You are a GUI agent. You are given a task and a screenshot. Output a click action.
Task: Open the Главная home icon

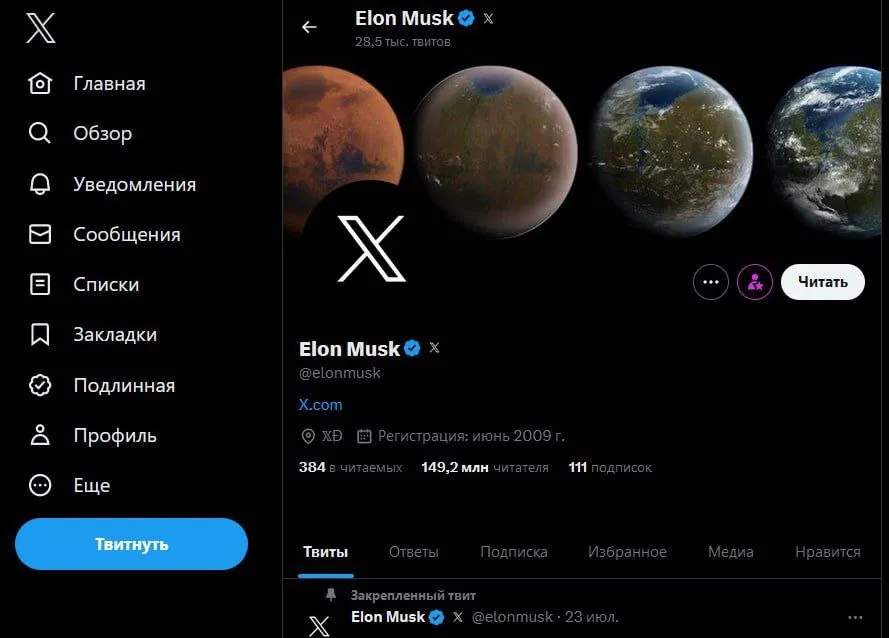click(x=40, y=84)
